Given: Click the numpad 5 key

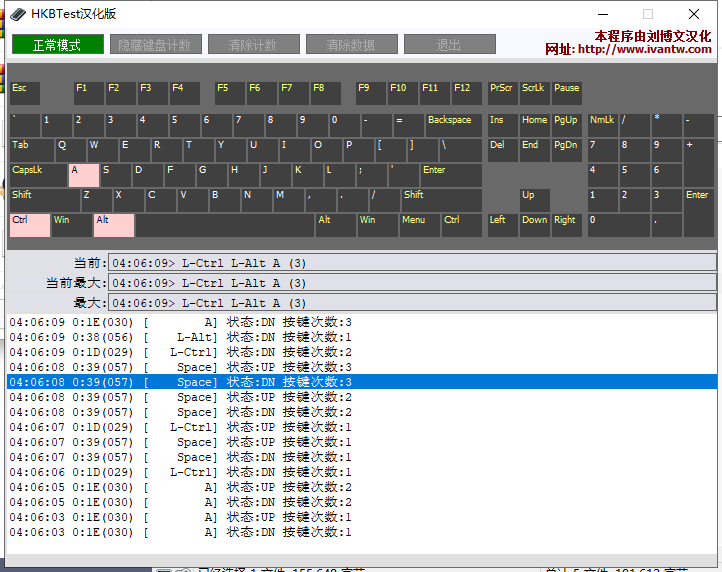Looking at the screenshot, I should (x=635, y=175).
